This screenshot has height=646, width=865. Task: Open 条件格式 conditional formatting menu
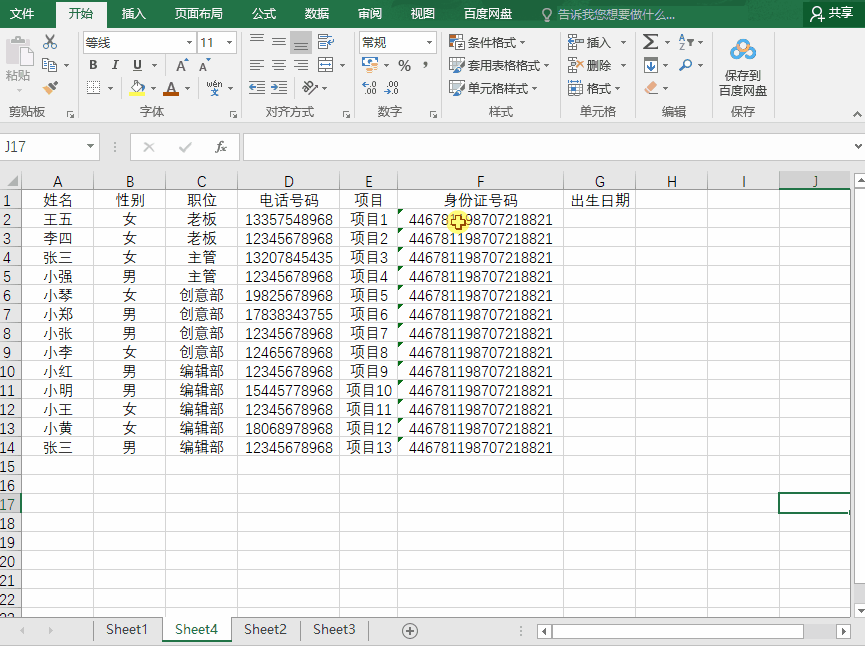[x=487, y=42]
